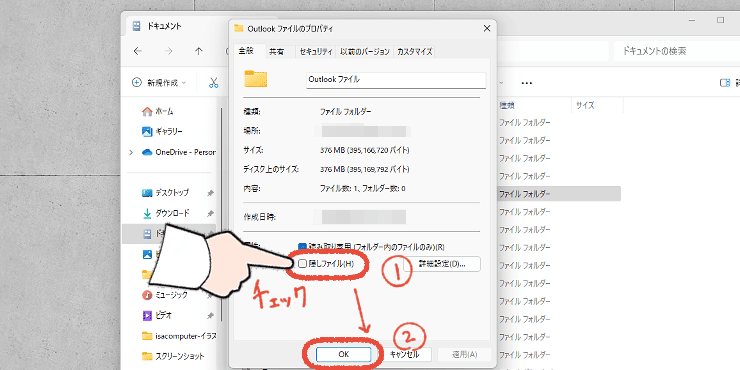Screen dimensions: 740x370
Task: Close the Outlook ファイルのプロパティ dialog
Action: coord(487,28)
